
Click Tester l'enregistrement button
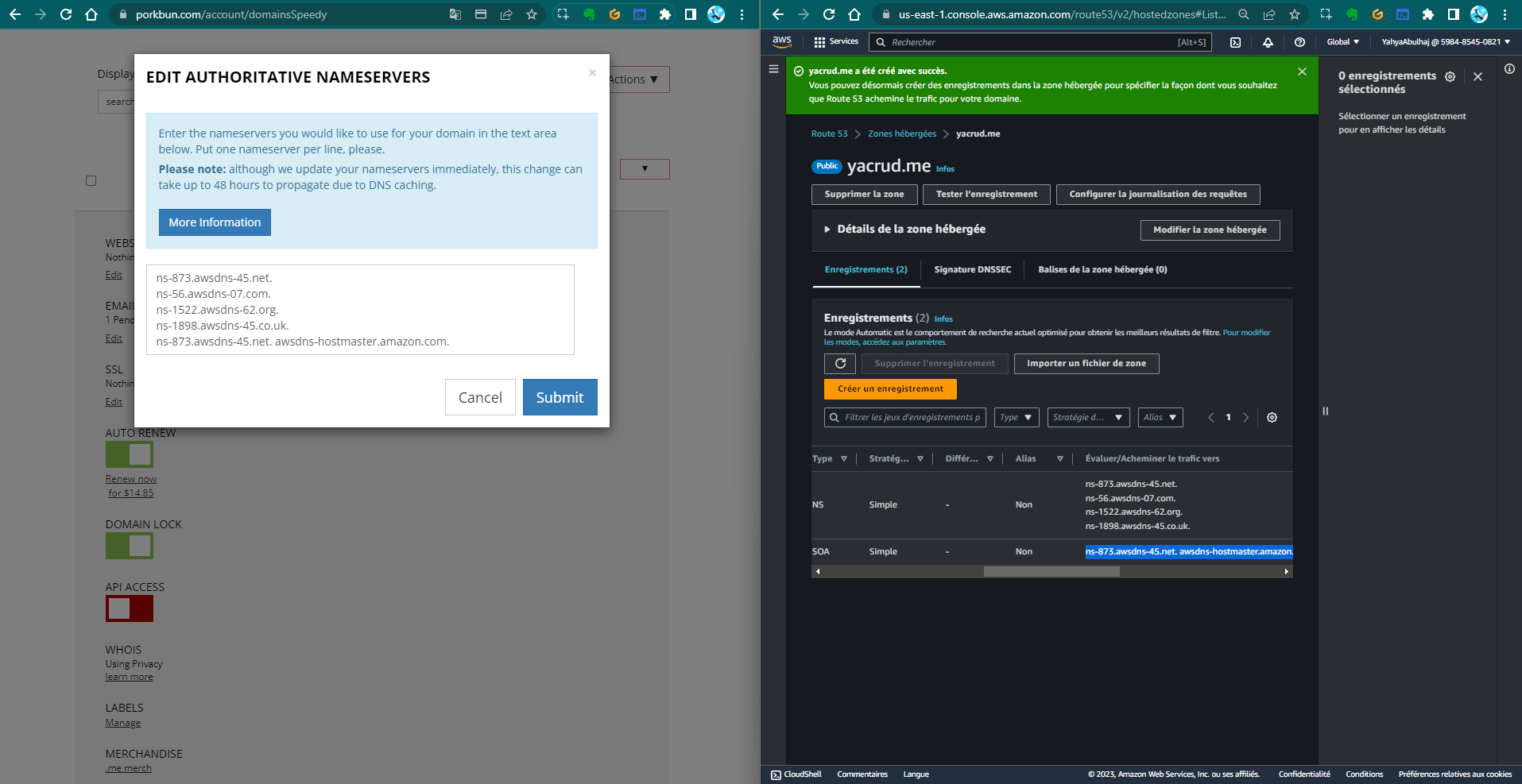(986, 194)
